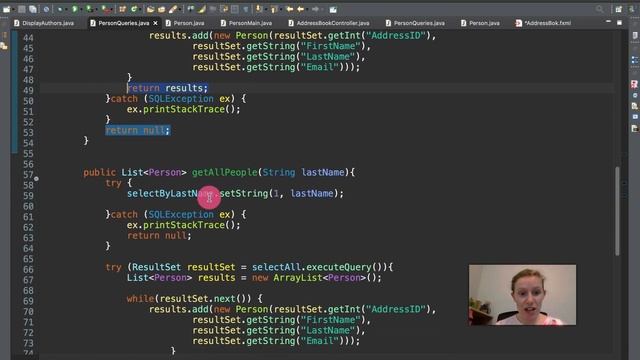Click the Back navigation arrow
The width and height of the screenshot is (640, 360).
coord(300,9)
